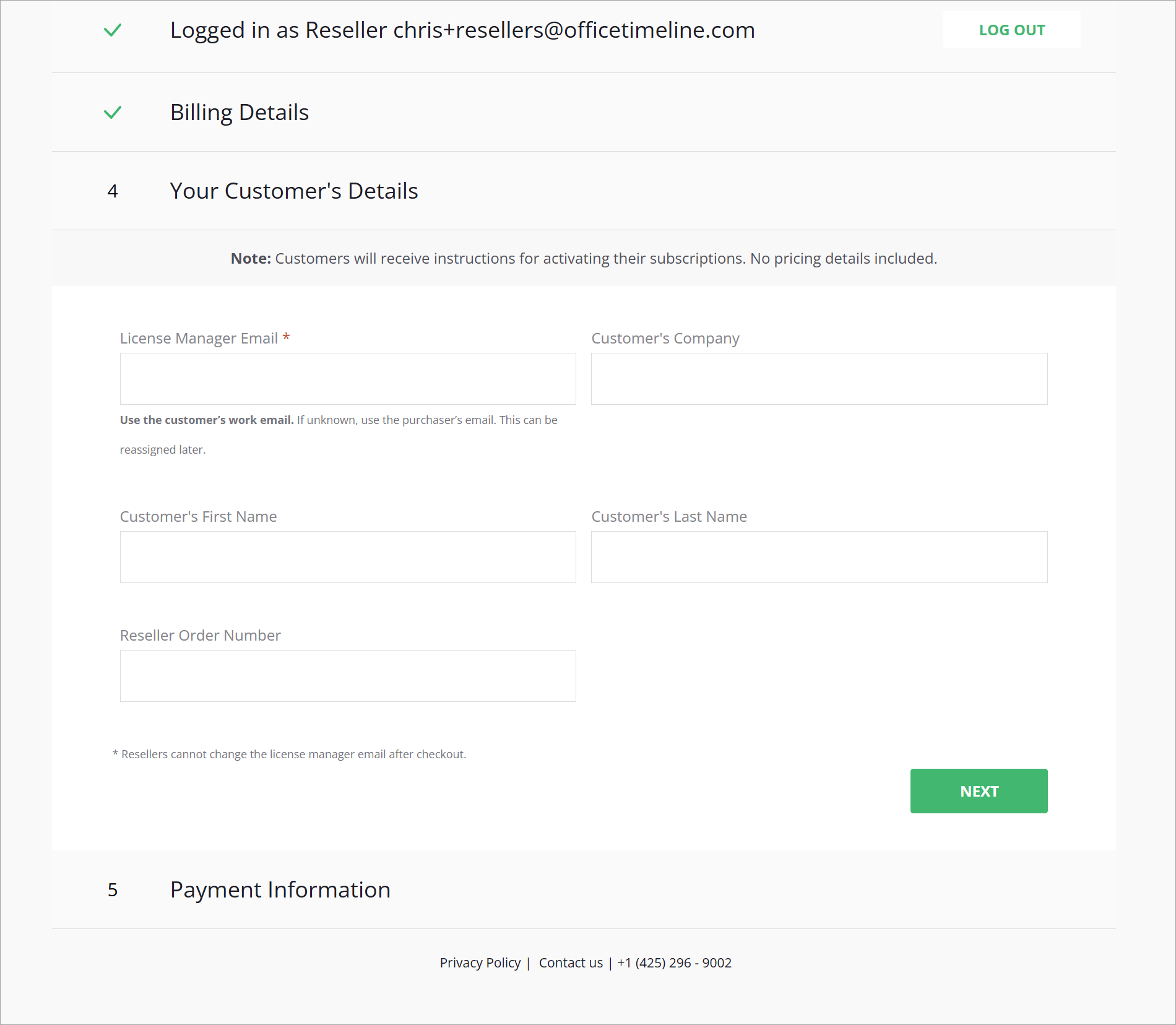Expand the Payment Information section

(280, 890)
